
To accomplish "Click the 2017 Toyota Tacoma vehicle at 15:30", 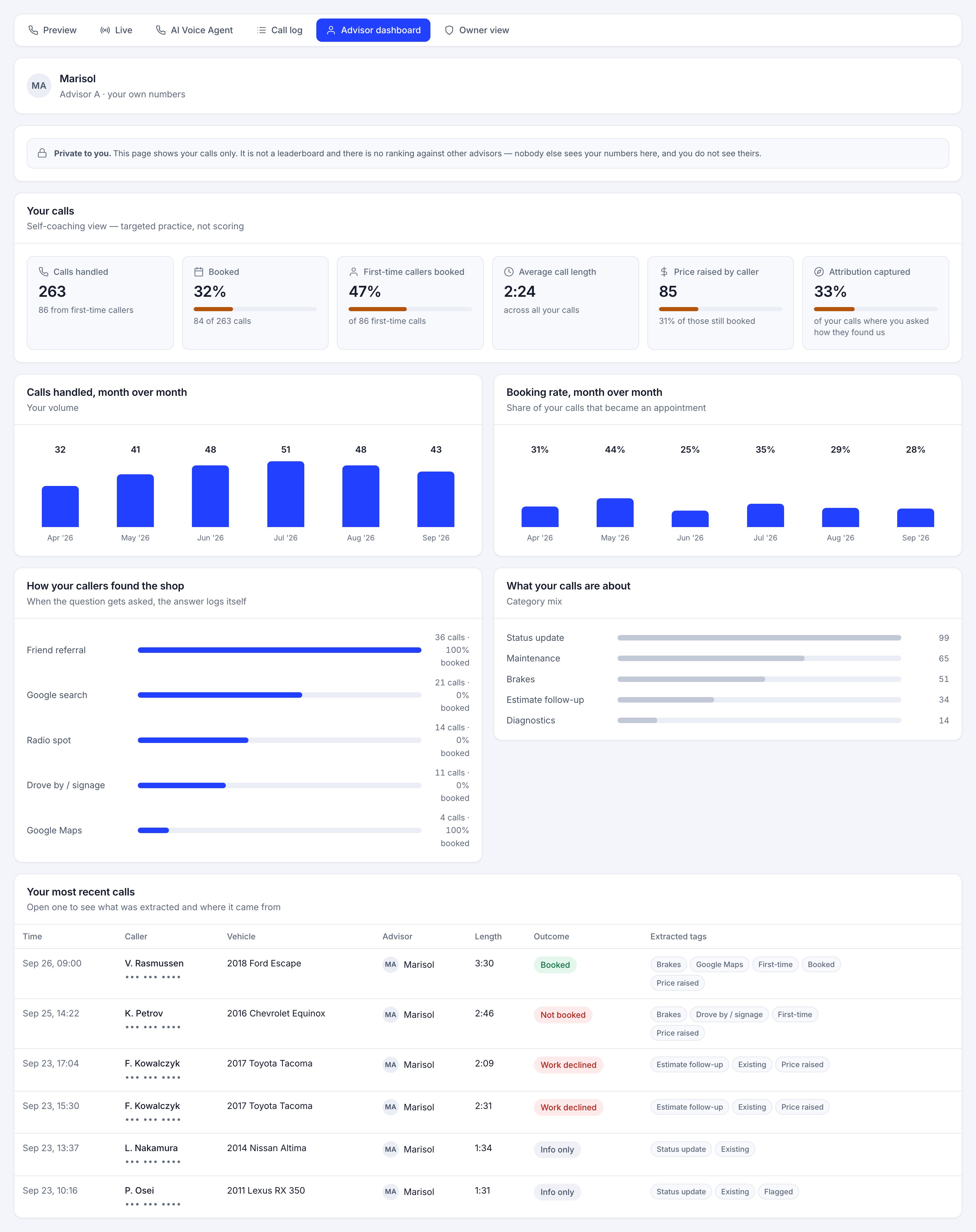I will (x=270, y=1106).
